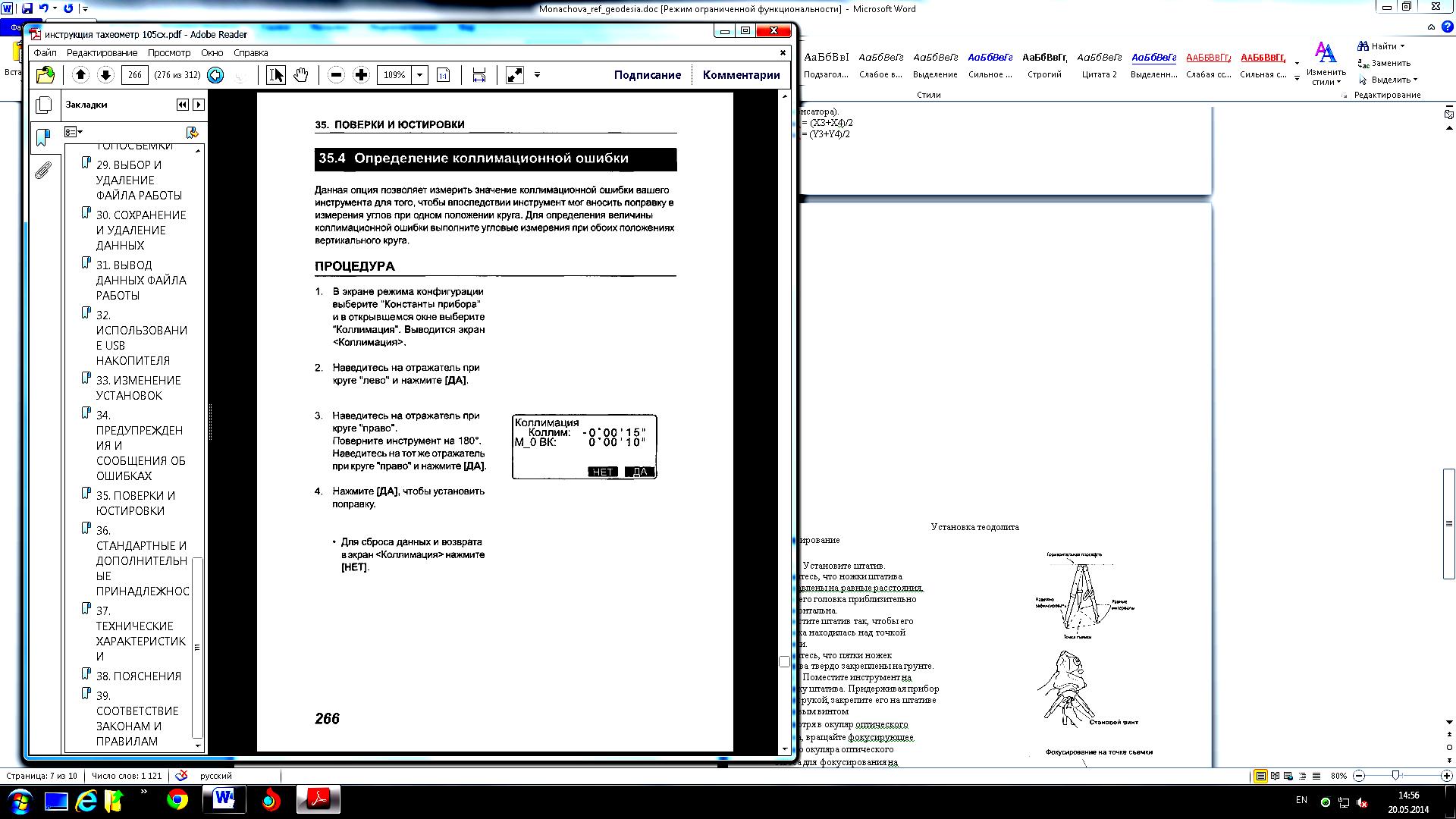The width and height of the screenshot is (1456, 819).
Task: Expand extra toolbar options arrow
Action: click(537, 74)
